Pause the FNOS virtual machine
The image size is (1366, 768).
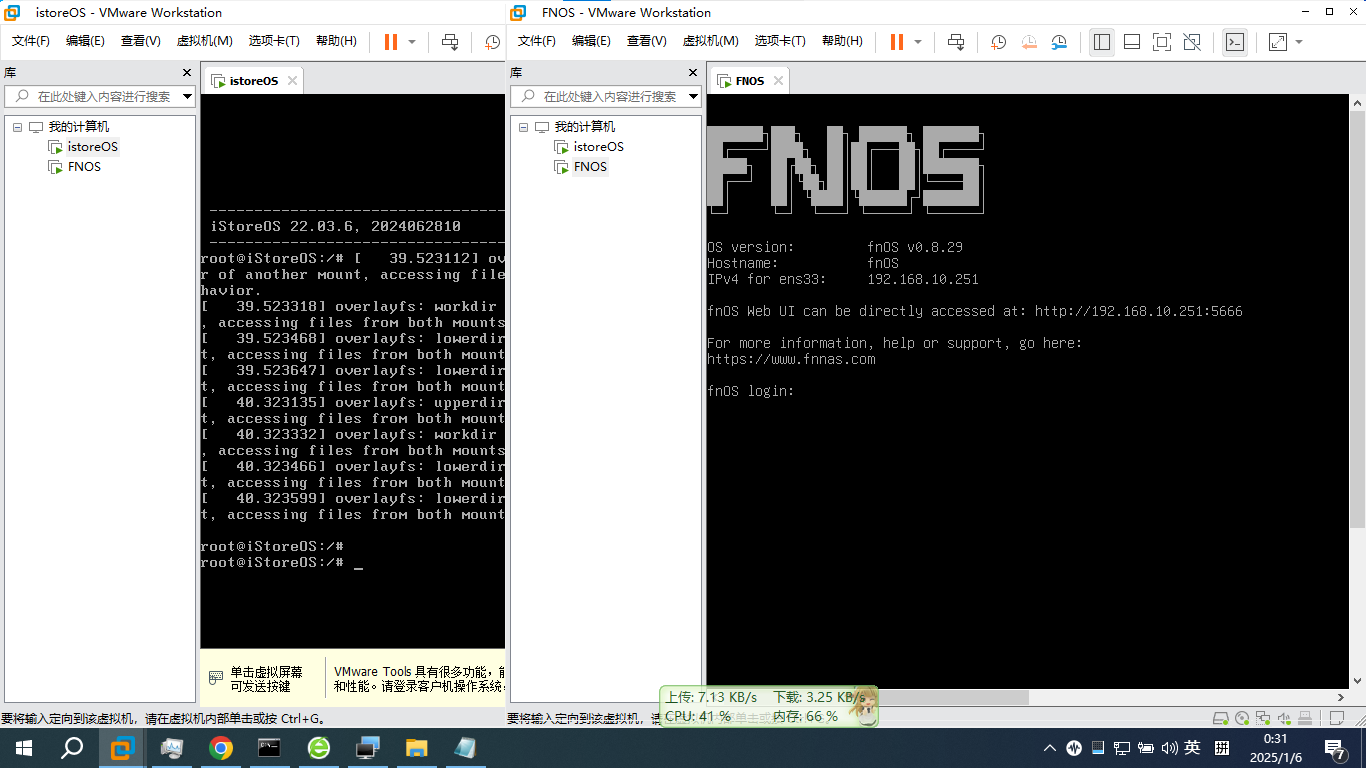pos(897,42)
